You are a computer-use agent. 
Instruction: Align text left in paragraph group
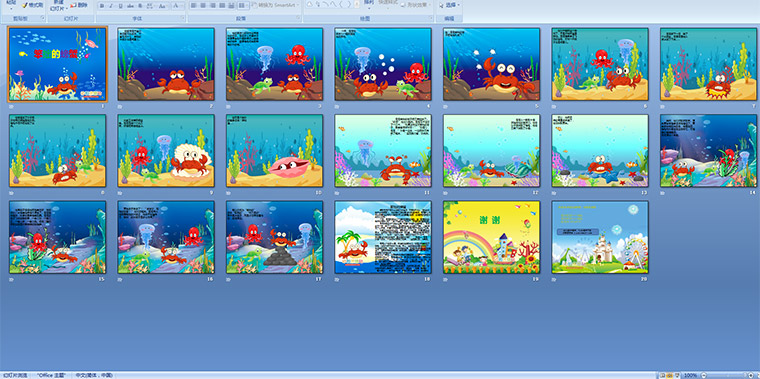coord(194,6)
